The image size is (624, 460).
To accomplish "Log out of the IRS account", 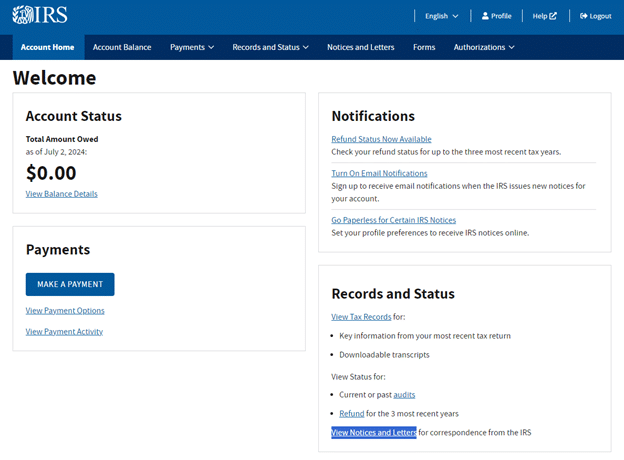I will [595, 16].
